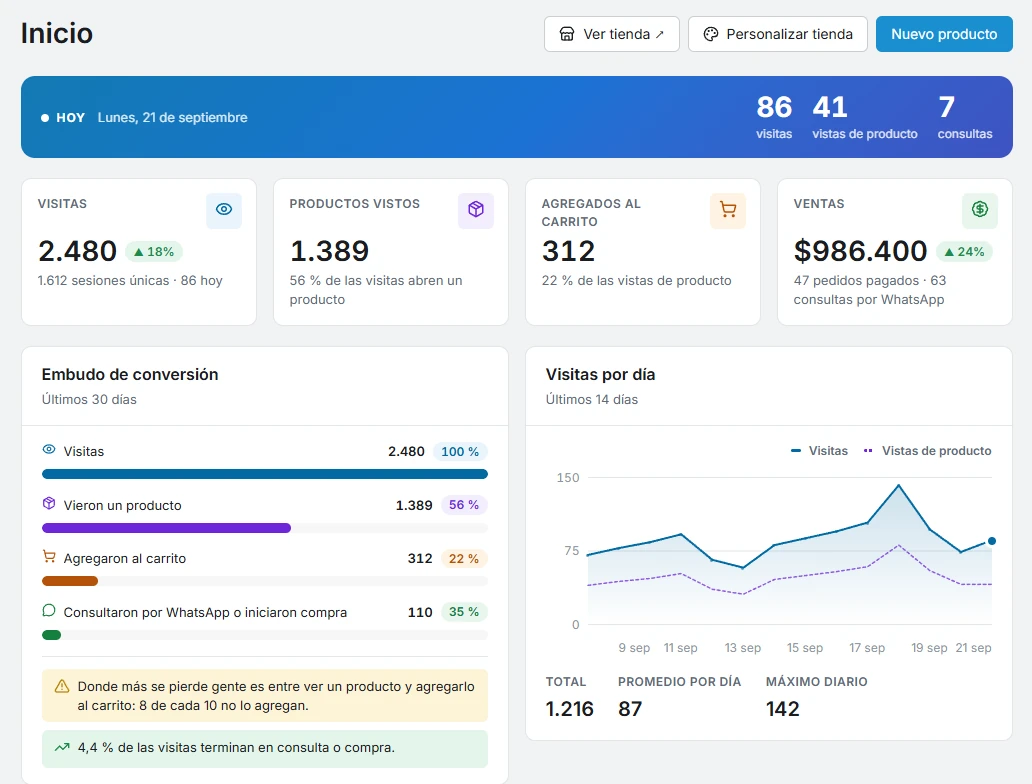Click the storefront icon in Ver tienda
Viewport: 1032px width, 784px height.
(567, 34)
